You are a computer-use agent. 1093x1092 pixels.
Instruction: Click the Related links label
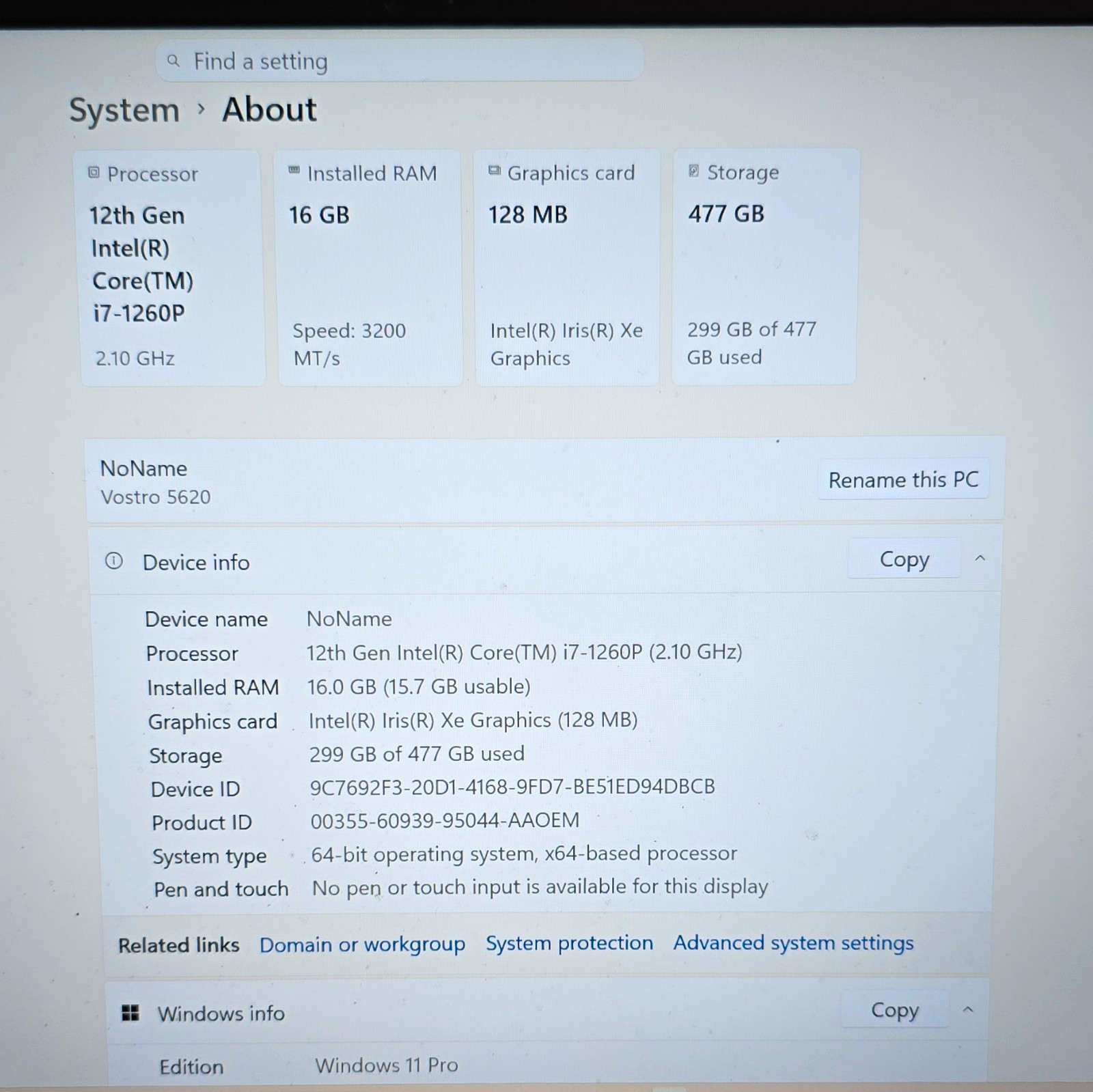coord(178,945)
